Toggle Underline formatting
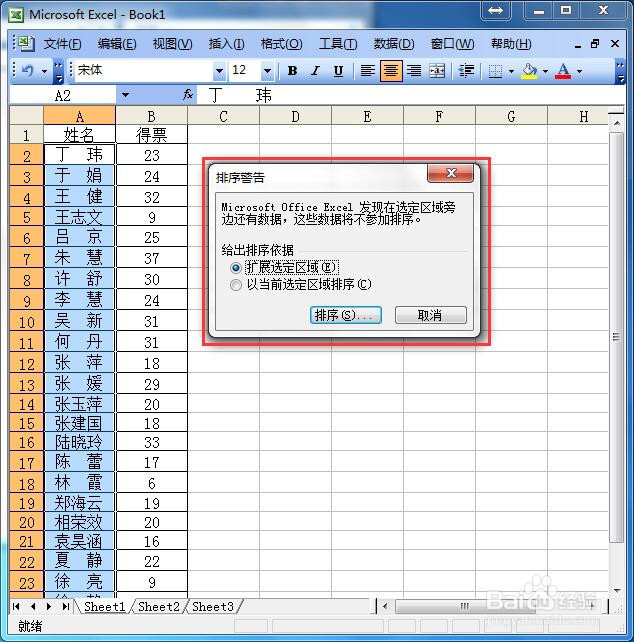The height and width of the screenshot is (642, 634). coord(338,71)
